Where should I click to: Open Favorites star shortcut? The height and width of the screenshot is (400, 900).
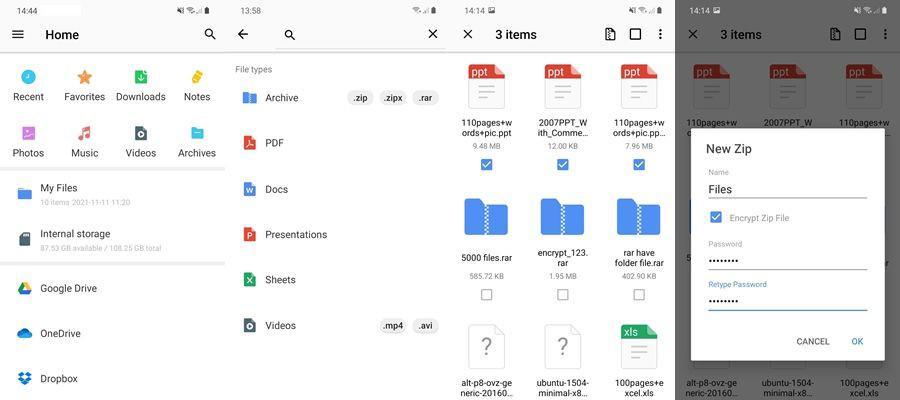point(84,86)
